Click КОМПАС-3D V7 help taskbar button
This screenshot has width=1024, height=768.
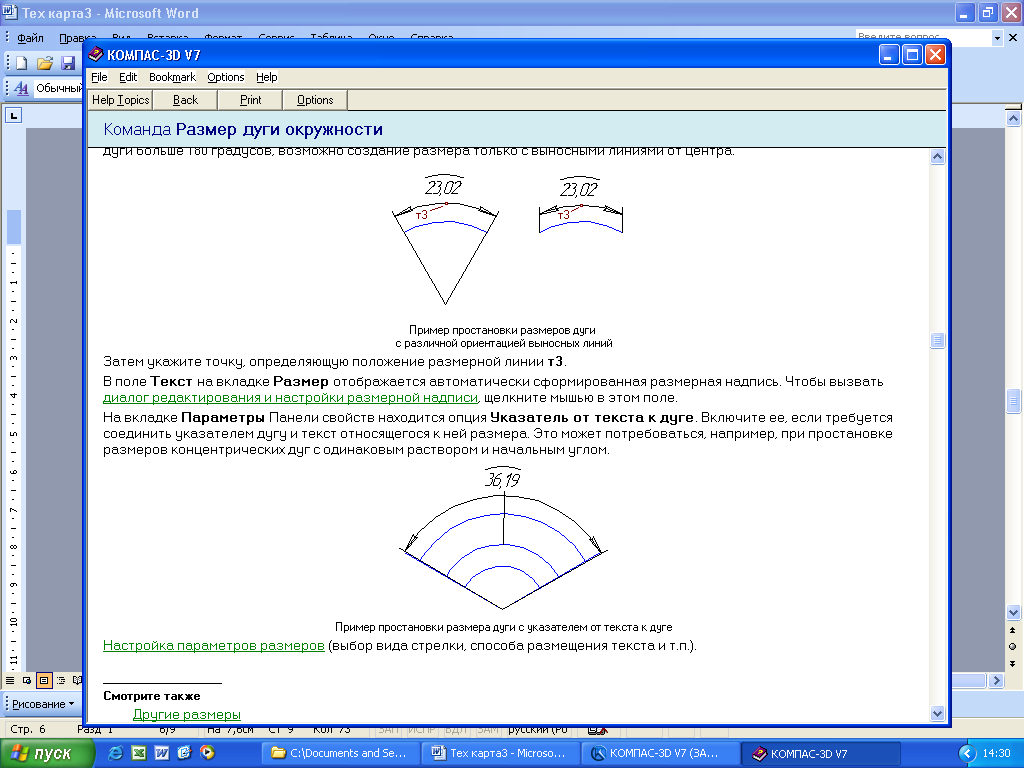point(822,754)
